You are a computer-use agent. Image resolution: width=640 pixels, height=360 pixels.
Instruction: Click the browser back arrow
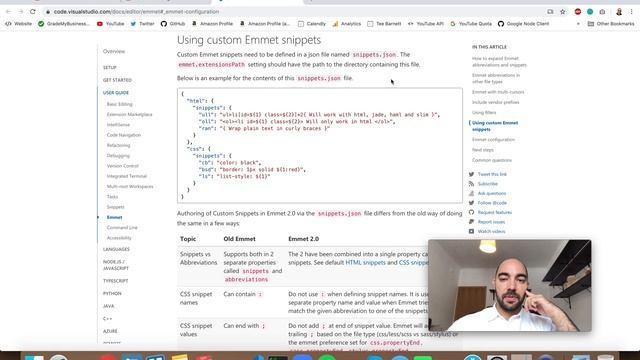tap(9, 12)
